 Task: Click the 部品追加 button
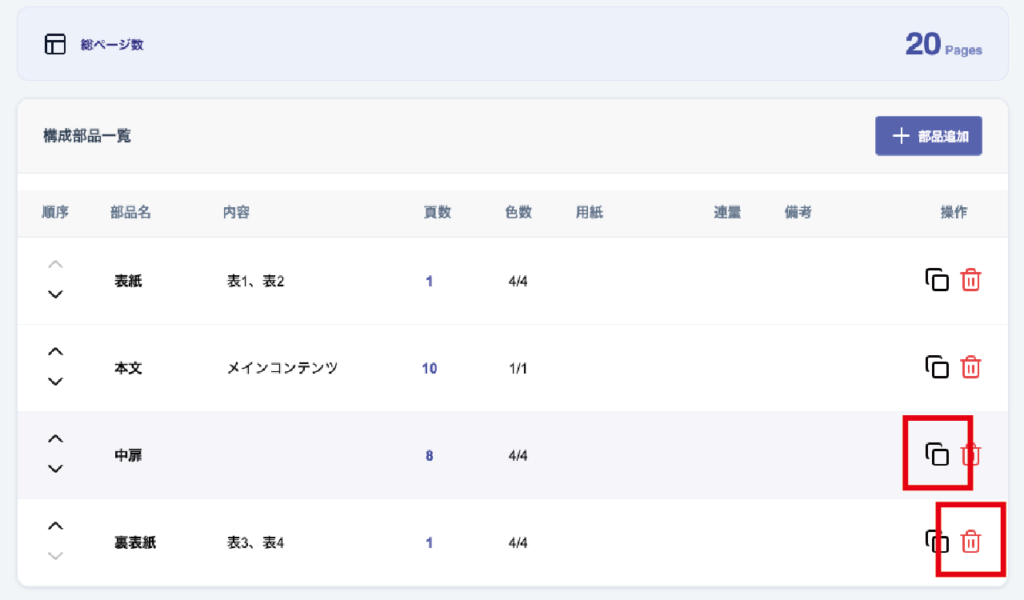click(x=928, y=136)
